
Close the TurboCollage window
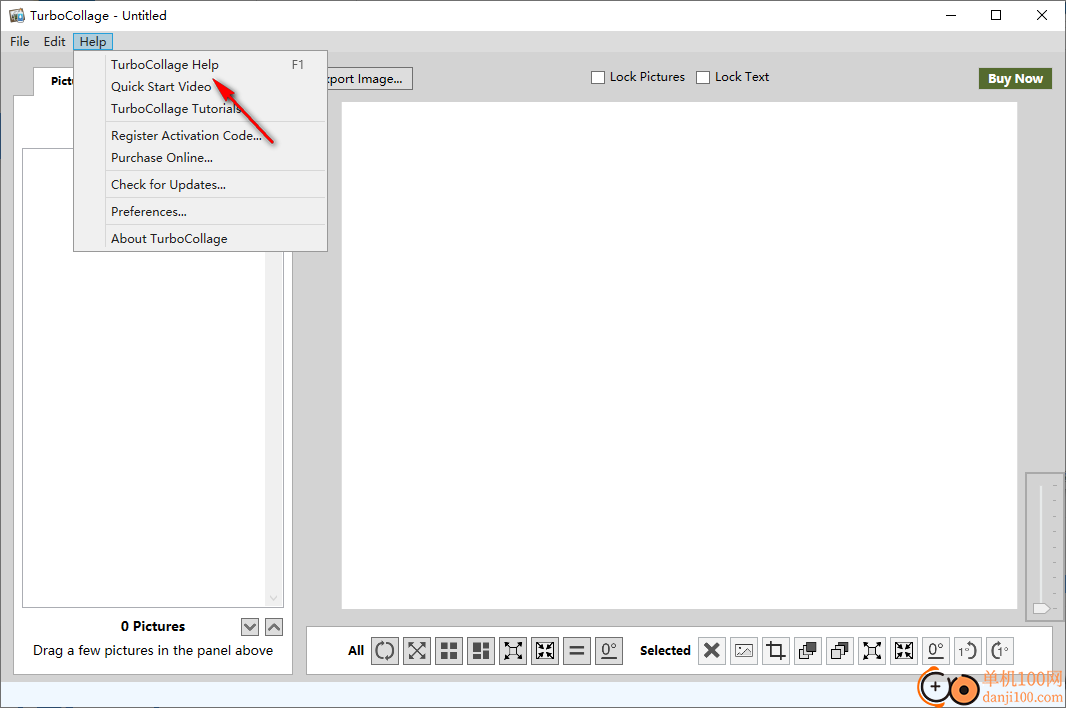coord(1042,15)
